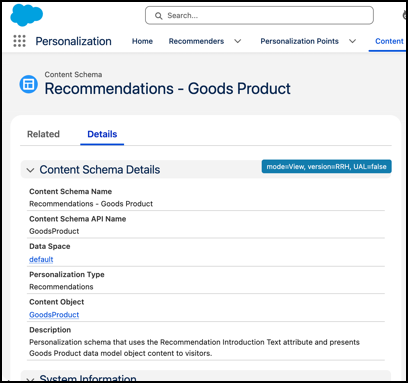The width and height of the screenshot is (408, 383).
Task: Open the Recommenders nav tab
Action: pyautogui.click(x=196, y=41)
